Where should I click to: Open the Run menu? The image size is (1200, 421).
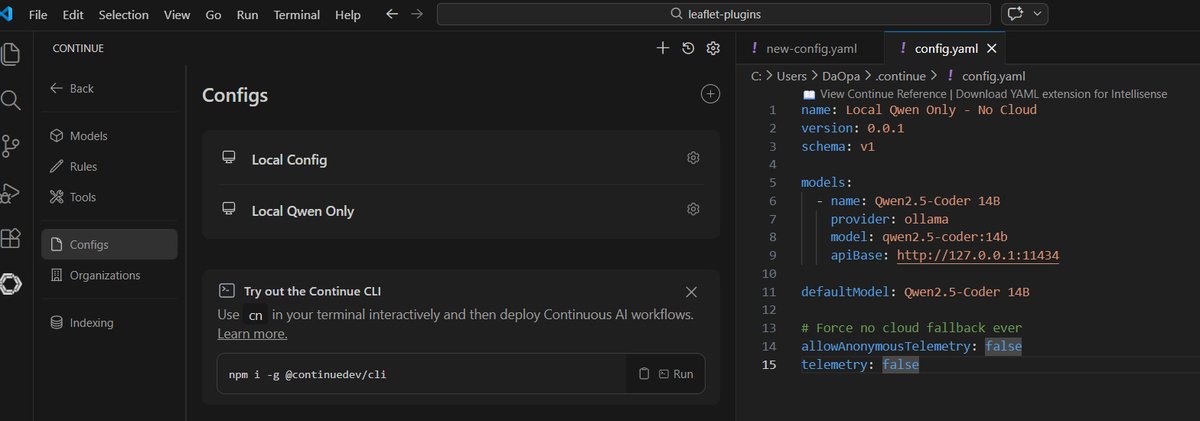(247, 15)
